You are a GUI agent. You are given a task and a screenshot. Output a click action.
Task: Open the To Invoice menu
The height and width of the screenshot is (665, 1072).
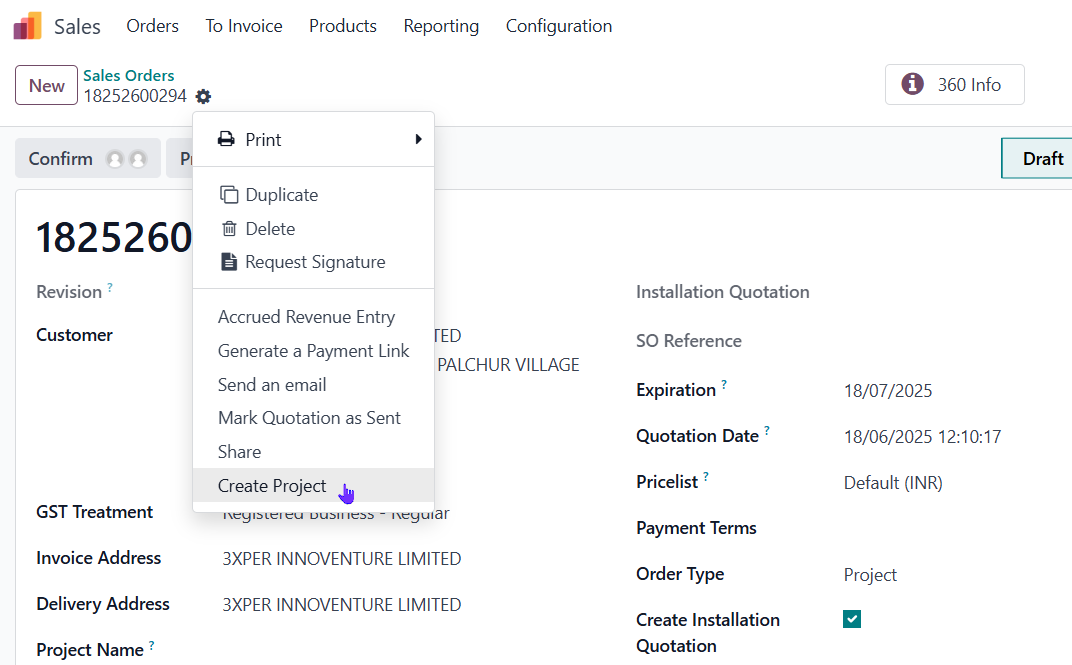(x=244, y=26)
